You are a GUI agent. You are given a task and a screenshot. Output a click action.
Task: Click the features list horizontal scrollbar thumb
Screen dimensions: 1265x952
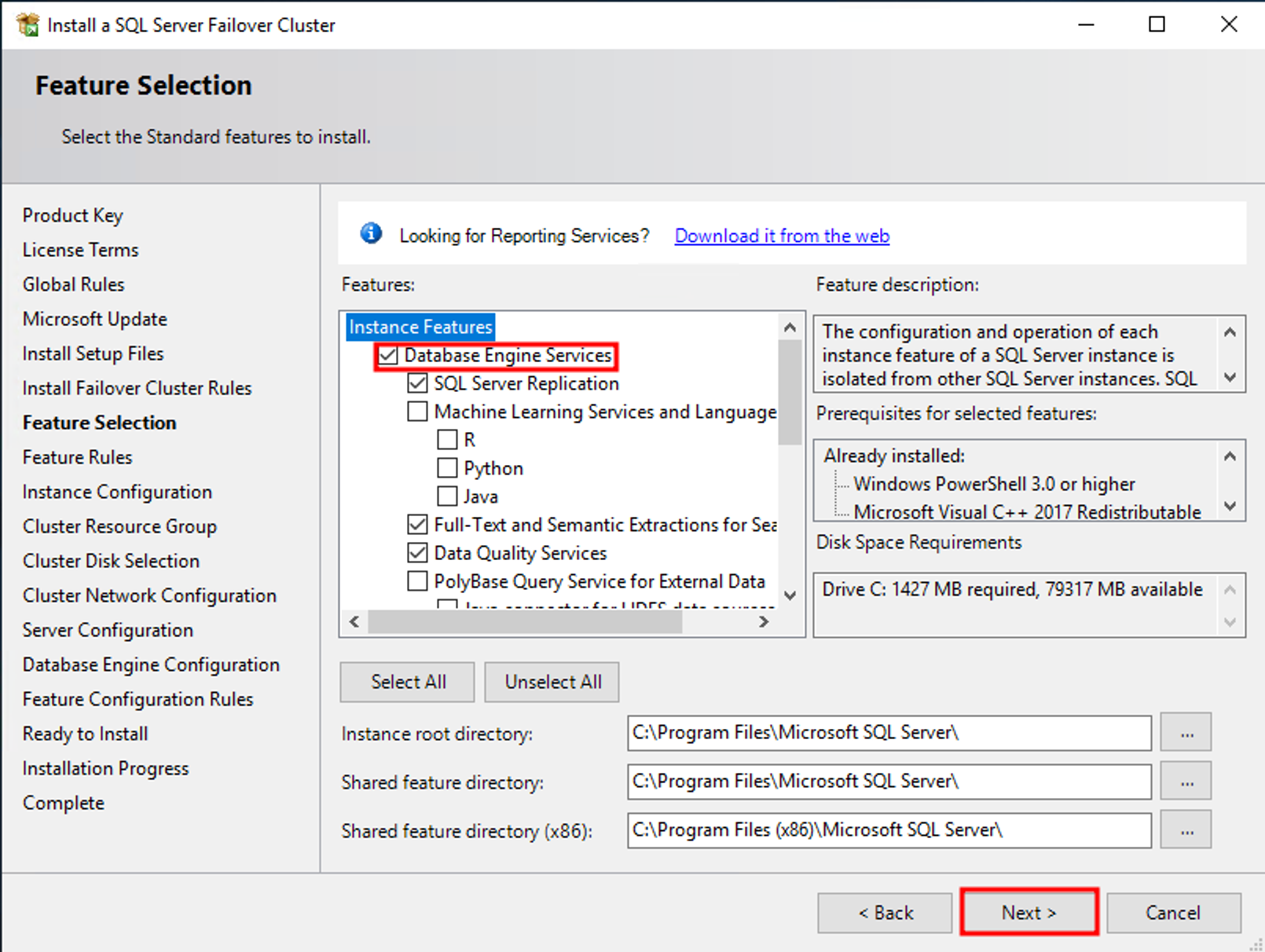click(x=525, y=622)
